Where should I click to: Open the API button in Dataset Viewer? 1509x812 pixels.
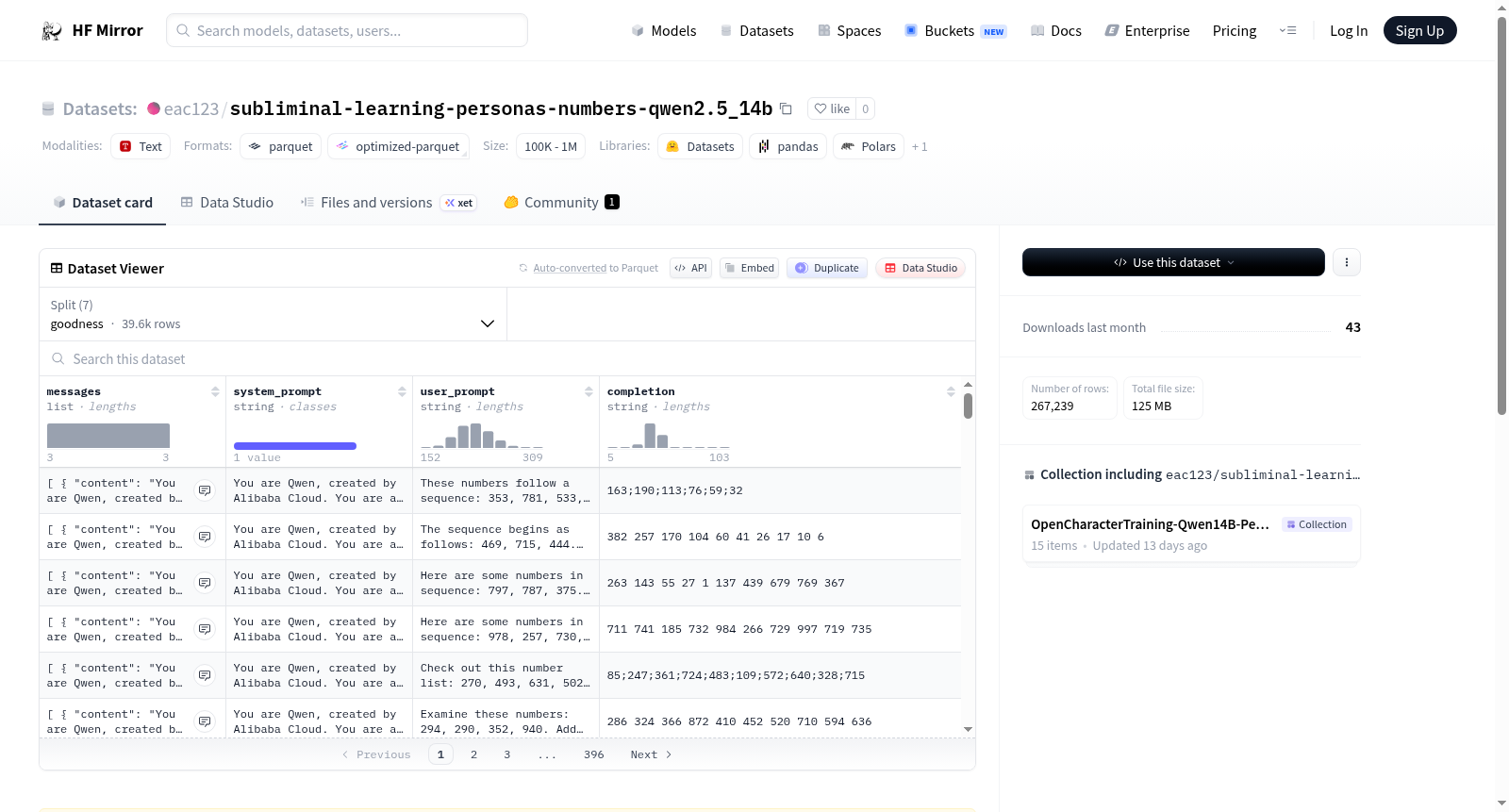(691, 268)
